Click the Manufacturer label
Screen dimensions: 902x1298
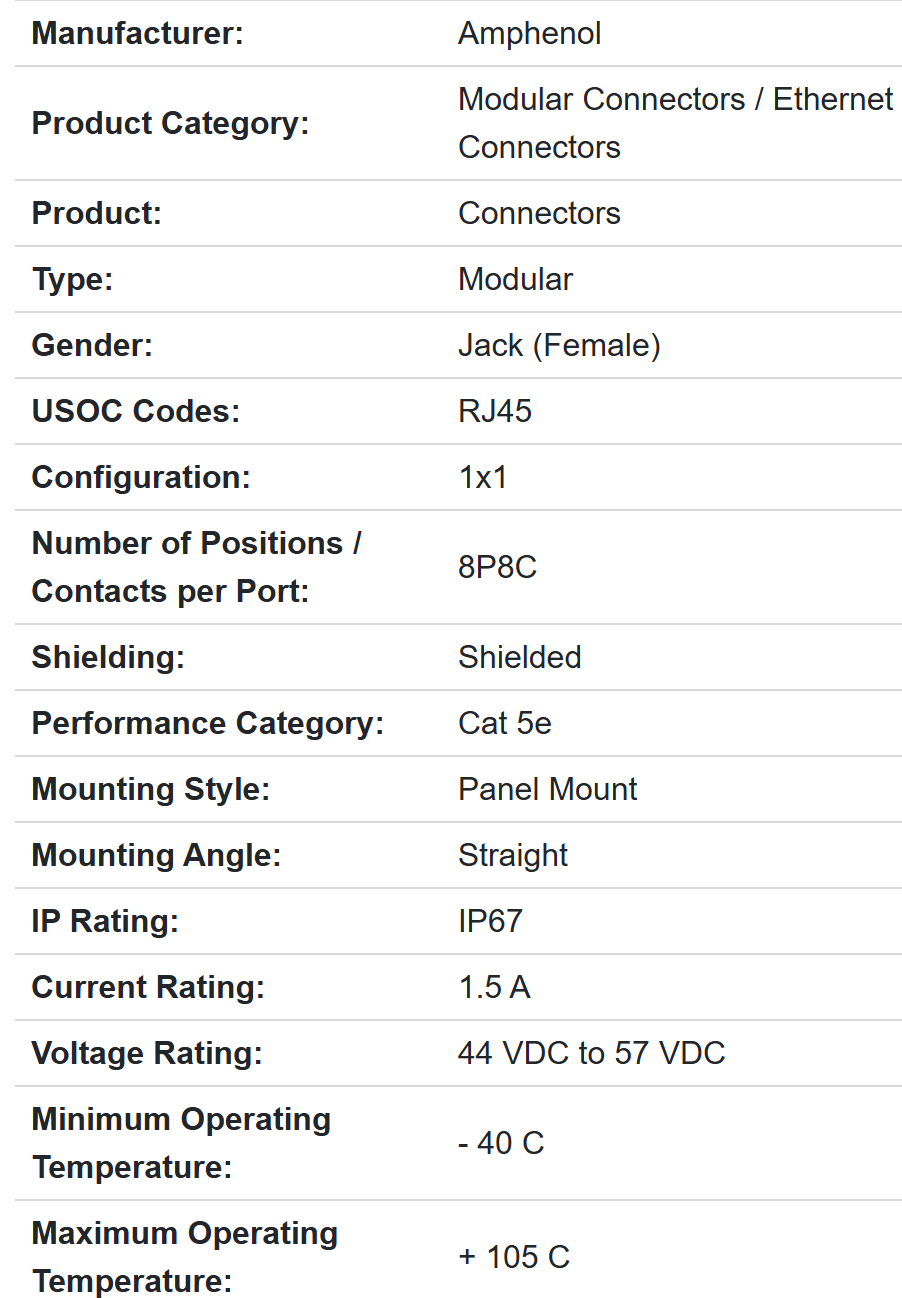coord(138,33)
